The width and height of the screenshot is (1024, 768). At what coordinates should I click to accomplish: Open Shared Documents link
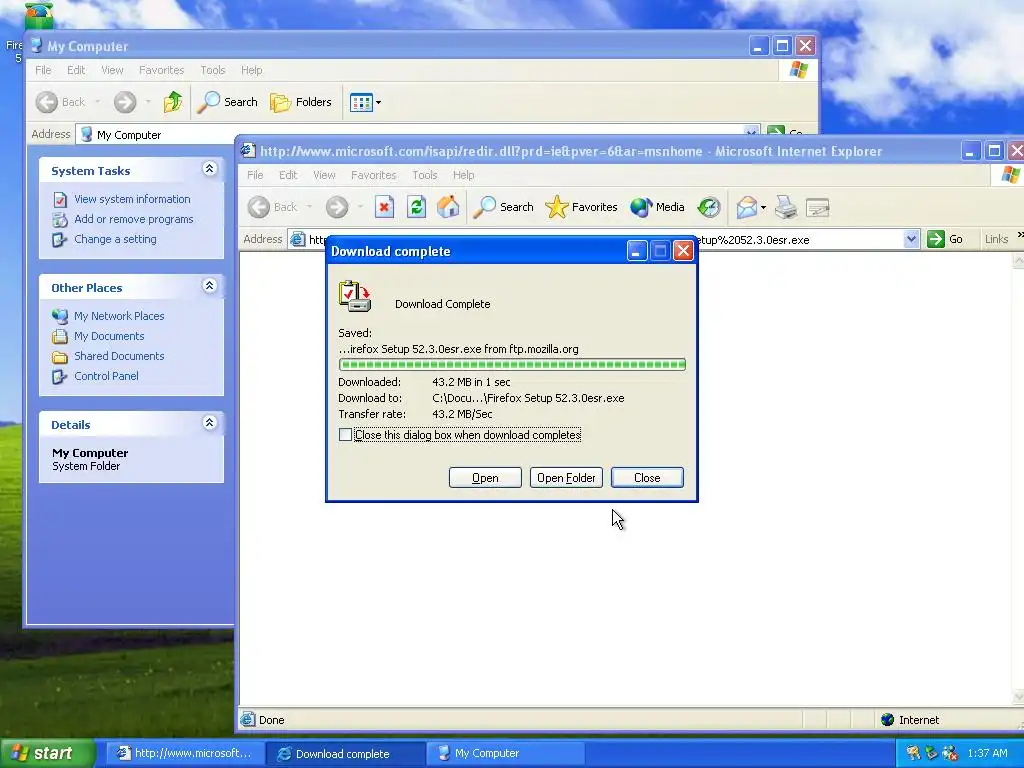tap(119, 356)
